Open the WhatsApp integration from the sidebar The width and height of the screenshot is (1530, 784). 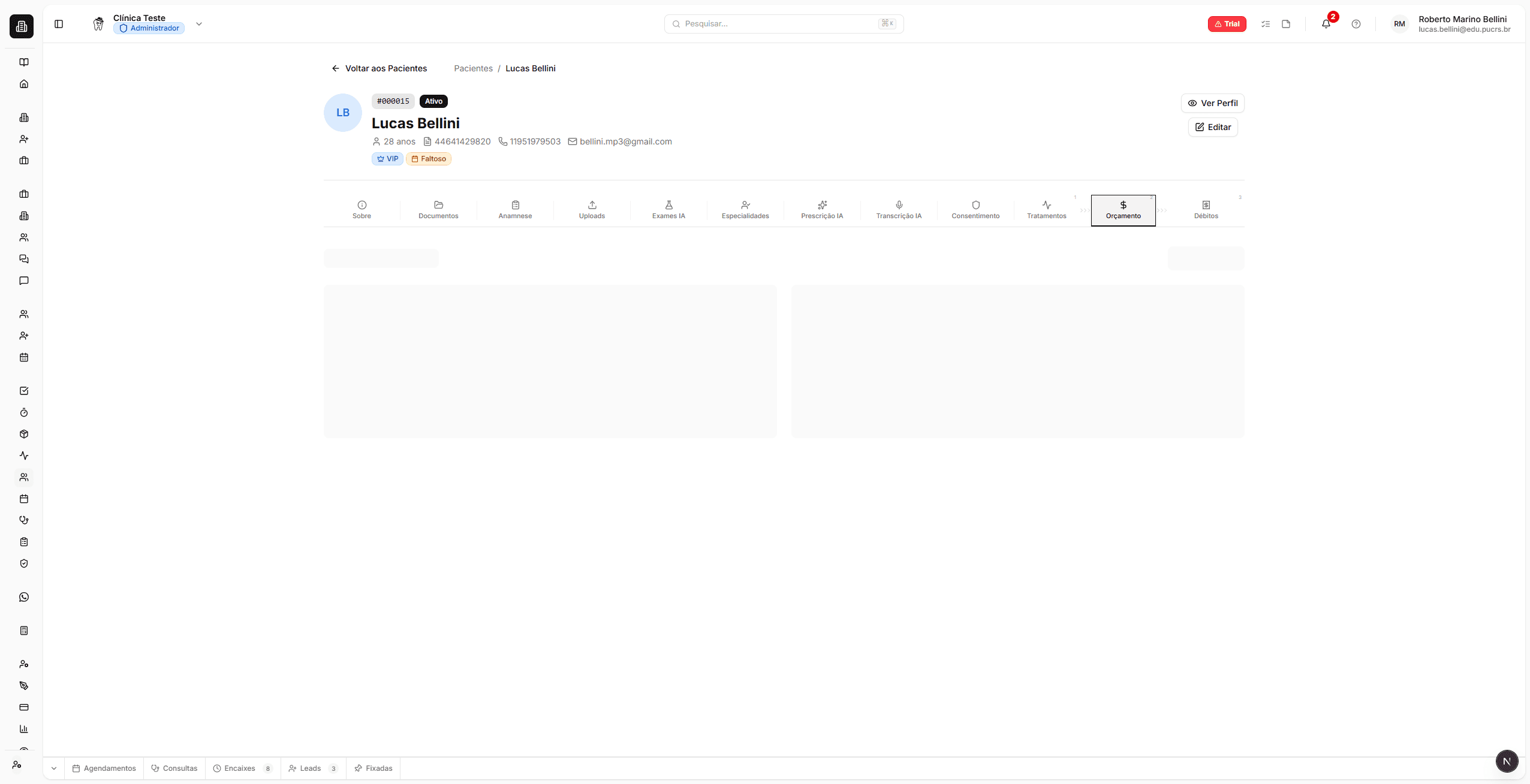coord(23,596)
